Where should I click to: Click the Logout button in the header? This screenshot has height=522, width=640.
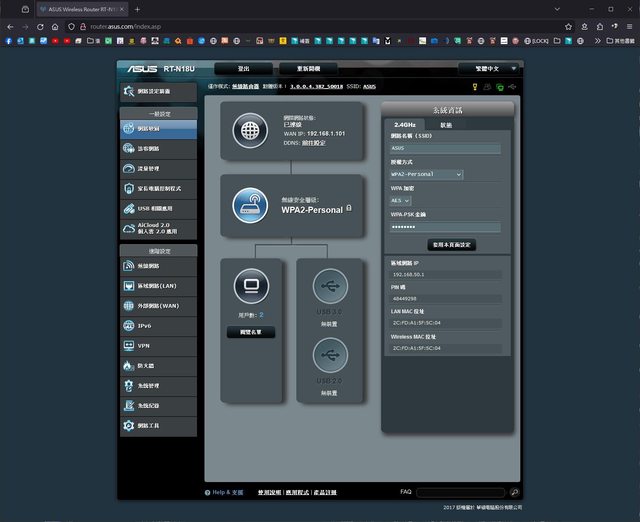pos(244,69)
